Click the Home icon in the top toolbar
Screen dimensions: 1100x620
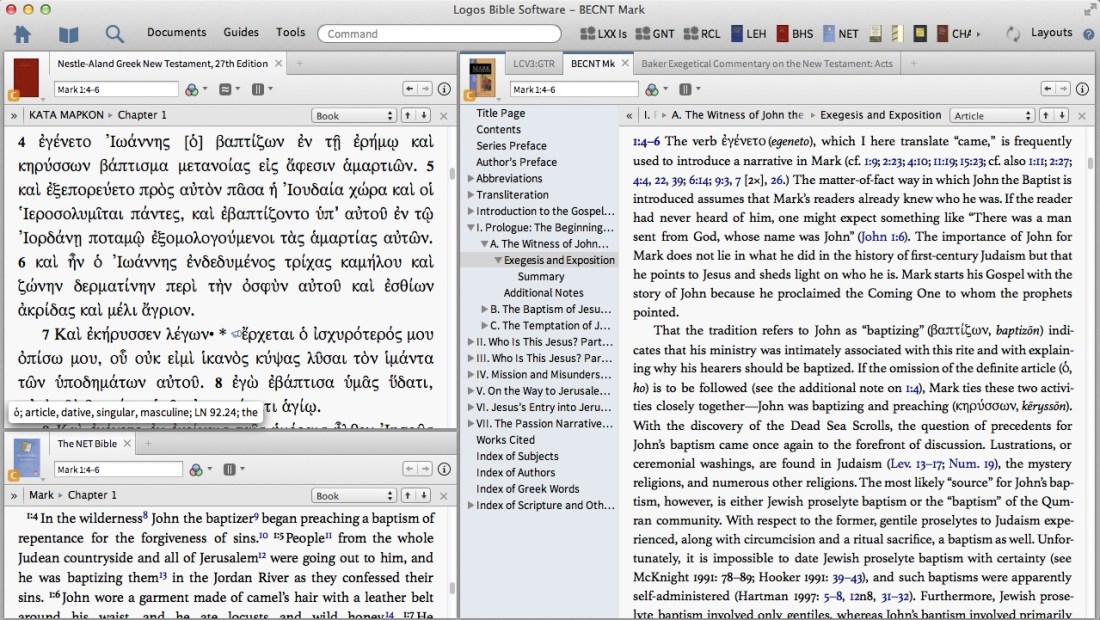[x=22, y=34]
